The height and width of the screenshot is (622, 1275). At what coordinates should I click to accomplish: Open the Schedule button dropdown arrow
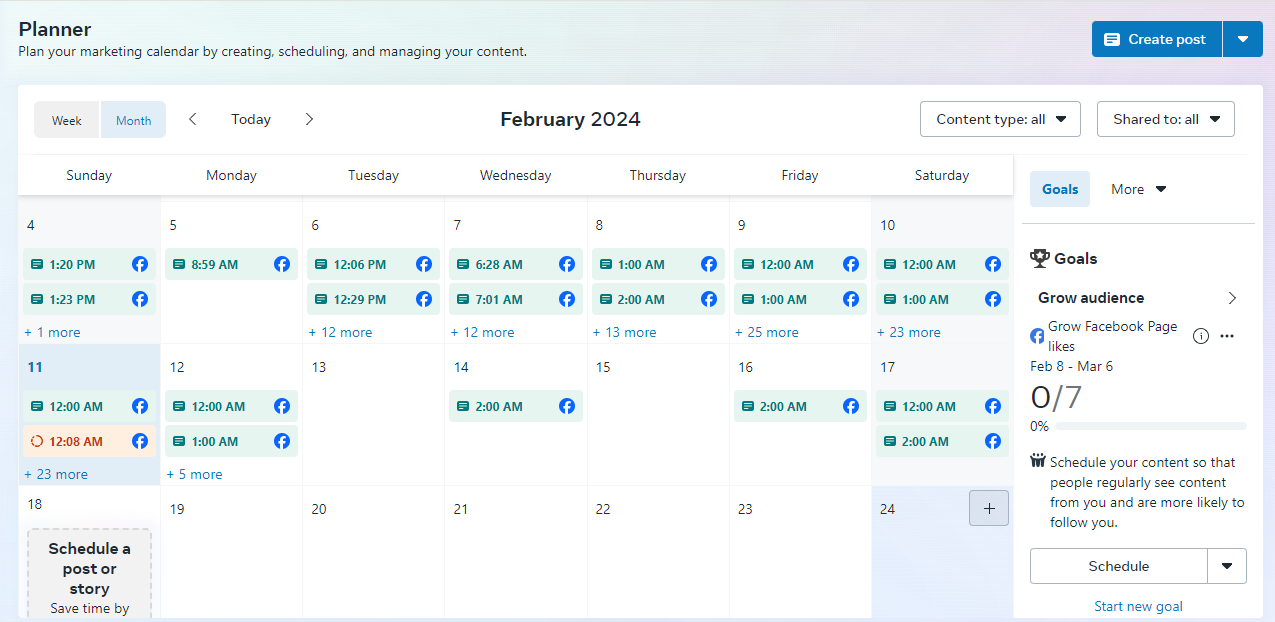coord(1227,566)
